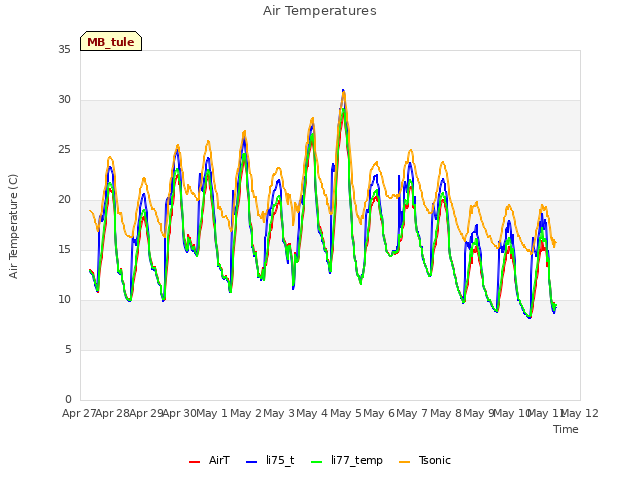Toggle the li77_temp legend entry
This screenshot has width=640, height=480.
point(347,460)
